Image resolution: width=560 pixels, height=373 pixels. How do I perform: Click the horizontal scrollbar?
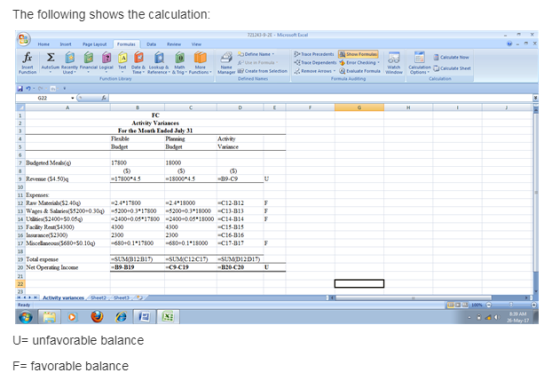[x=412, y=298]
